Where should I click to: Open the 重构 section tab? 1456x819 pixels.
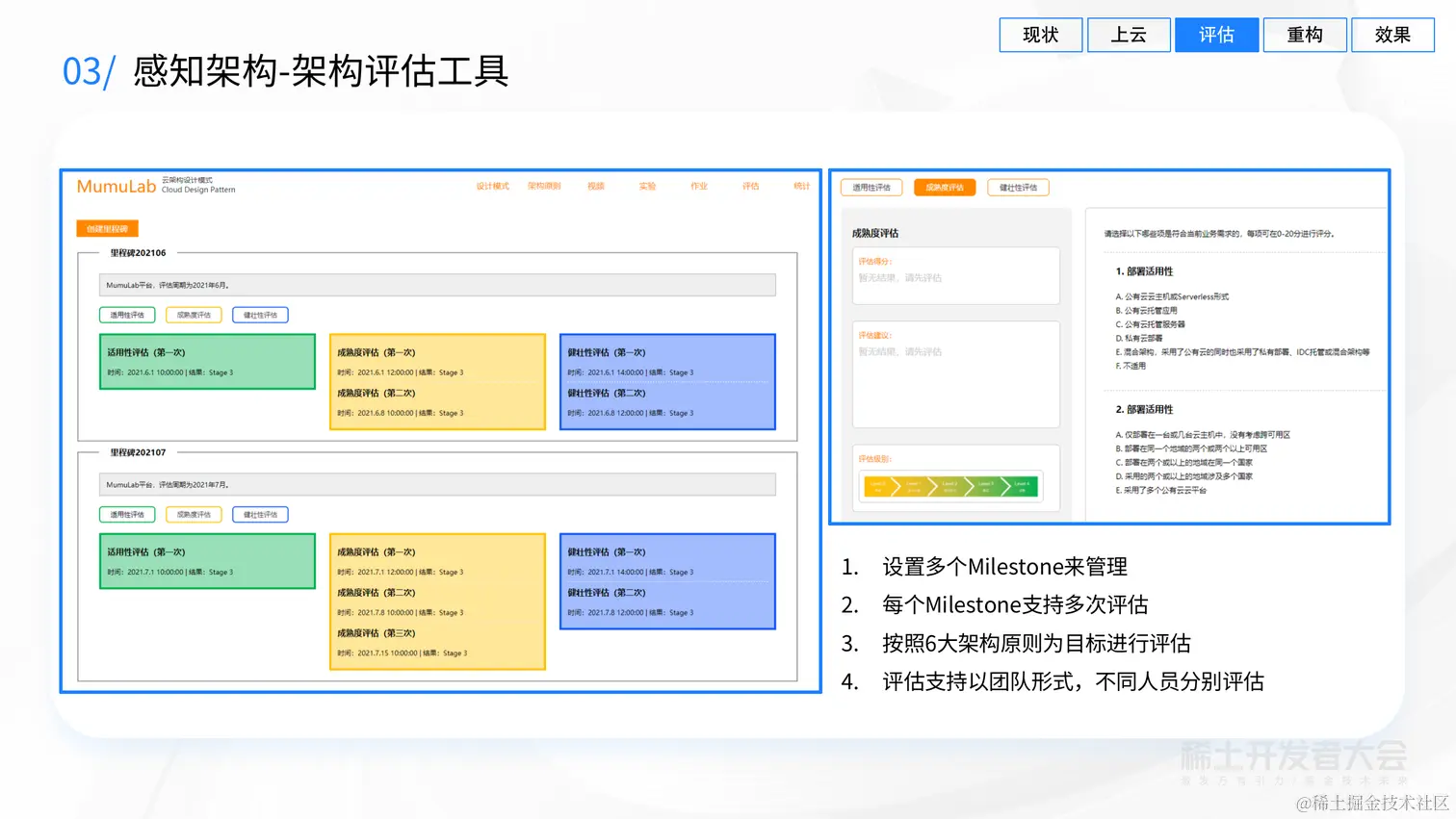[1305, 35]
